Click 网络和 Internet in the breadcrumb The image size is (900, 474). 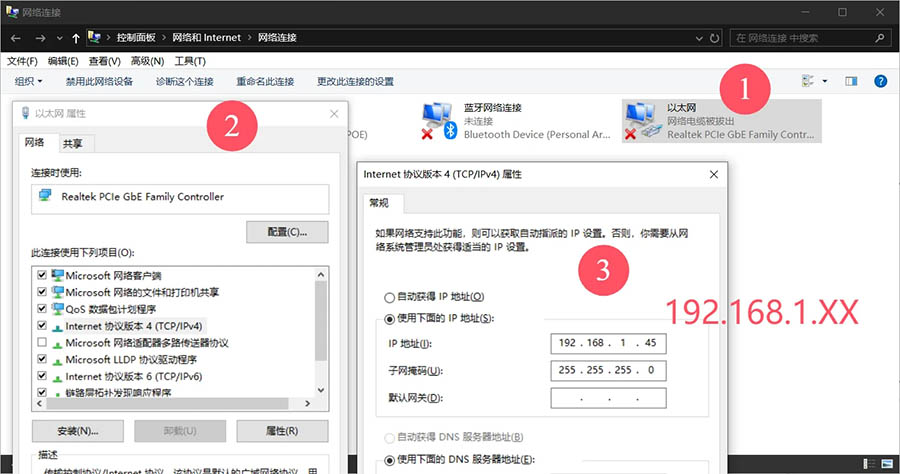click(207, 38)
